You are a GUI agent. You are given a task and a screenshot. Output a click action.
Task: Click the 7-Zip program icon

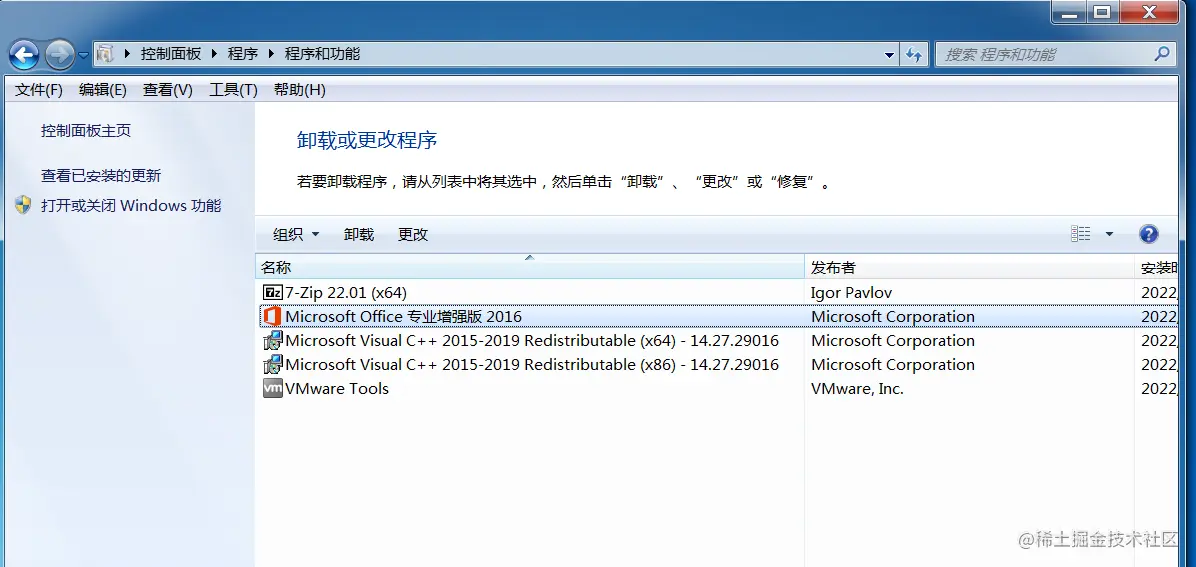pyautogui.click(x=272, y=292)
